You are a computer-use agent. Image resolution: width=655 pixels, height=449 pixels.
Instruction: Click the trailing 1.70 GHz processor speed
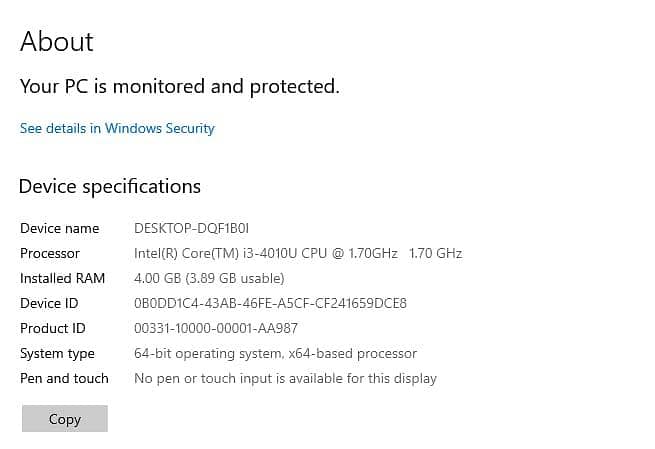(436, 254)
